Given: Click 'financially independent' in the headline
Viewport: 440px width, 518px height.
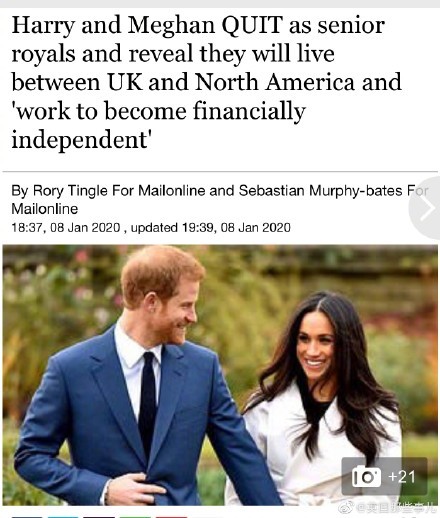Looking at the screenshot, I should [159, 126].
